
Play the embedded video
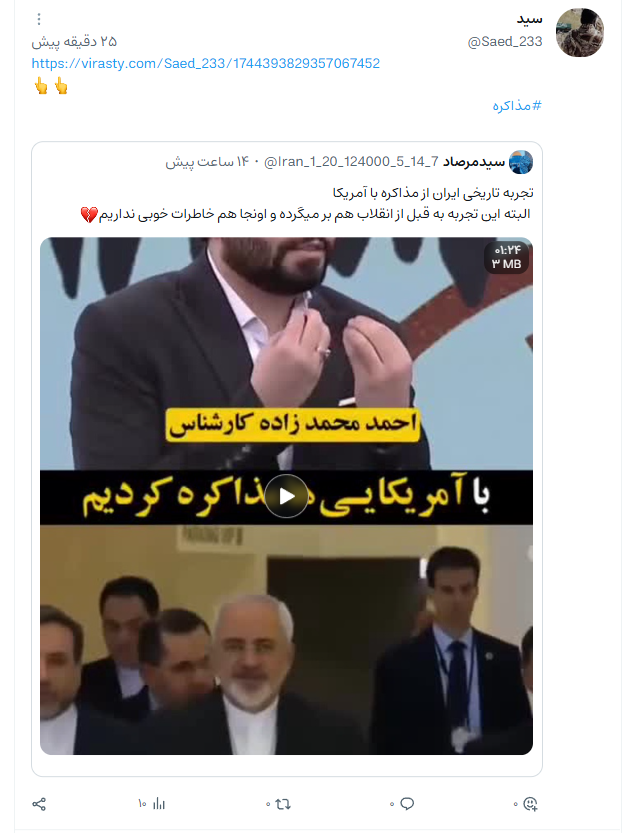click(286, 496)
